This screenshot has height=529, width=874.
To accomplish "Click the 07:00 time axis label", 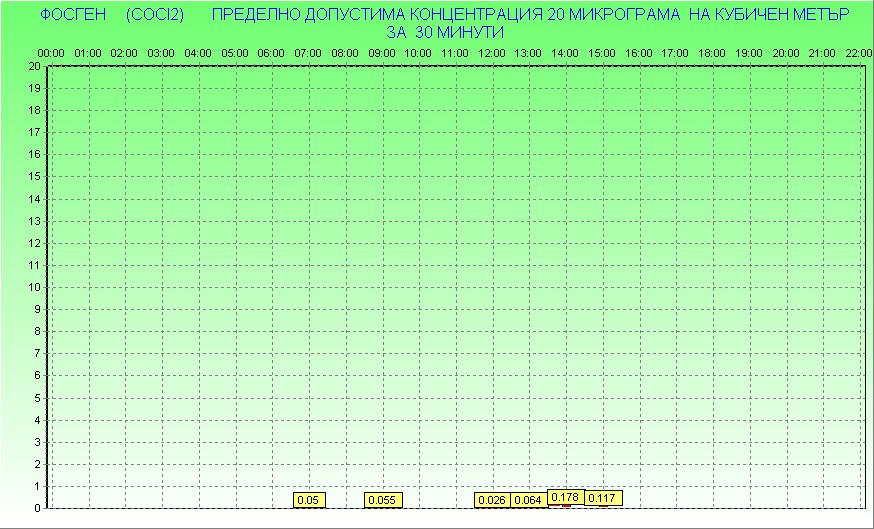I will (308, 54).
